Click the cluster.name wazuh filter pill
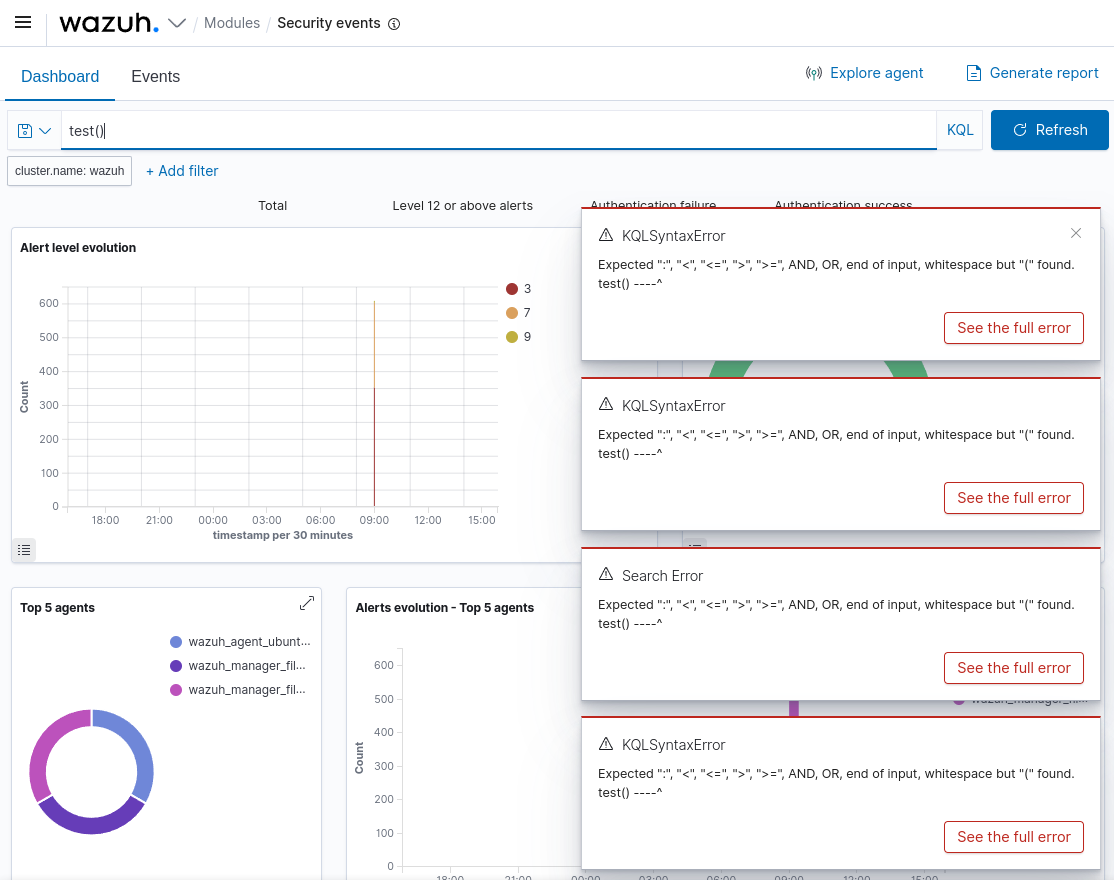The image size is (1114, 880). pos(69,171)
